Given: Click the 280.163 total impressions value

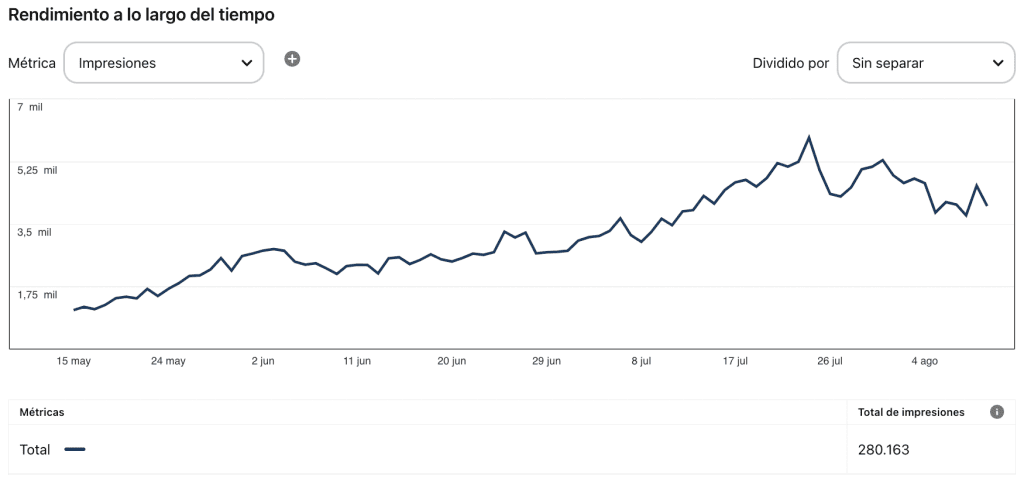Looking at the screenshot, I should 883,450.
